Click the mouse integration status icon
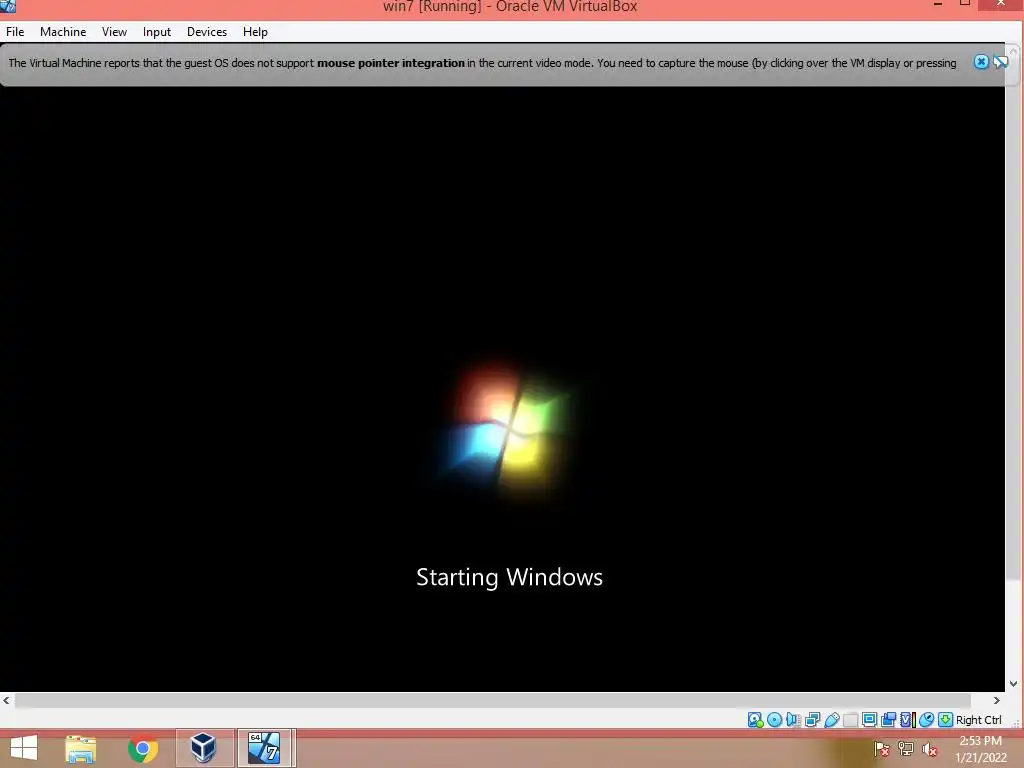This screenshot has width=1024, height=768. click(x=926, y=720)
